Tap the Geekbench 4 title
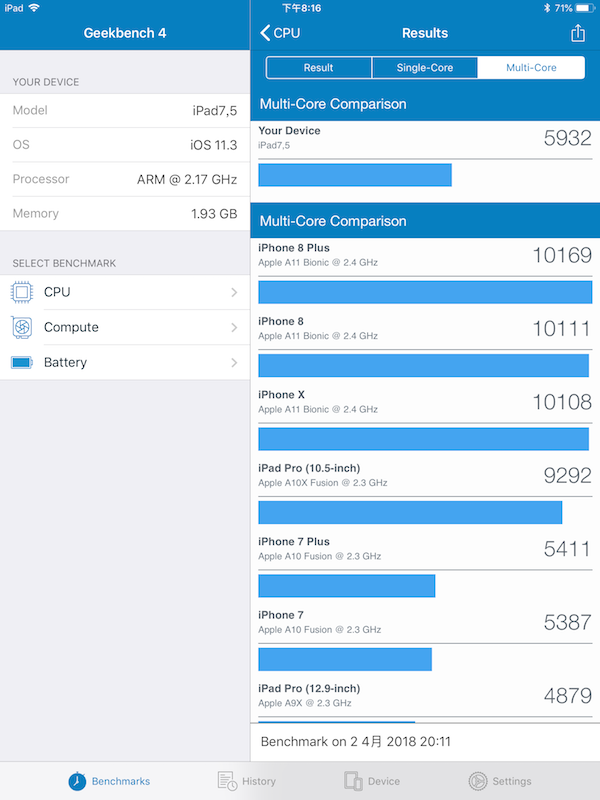This screenshot has width=600, height=800. 125,33
